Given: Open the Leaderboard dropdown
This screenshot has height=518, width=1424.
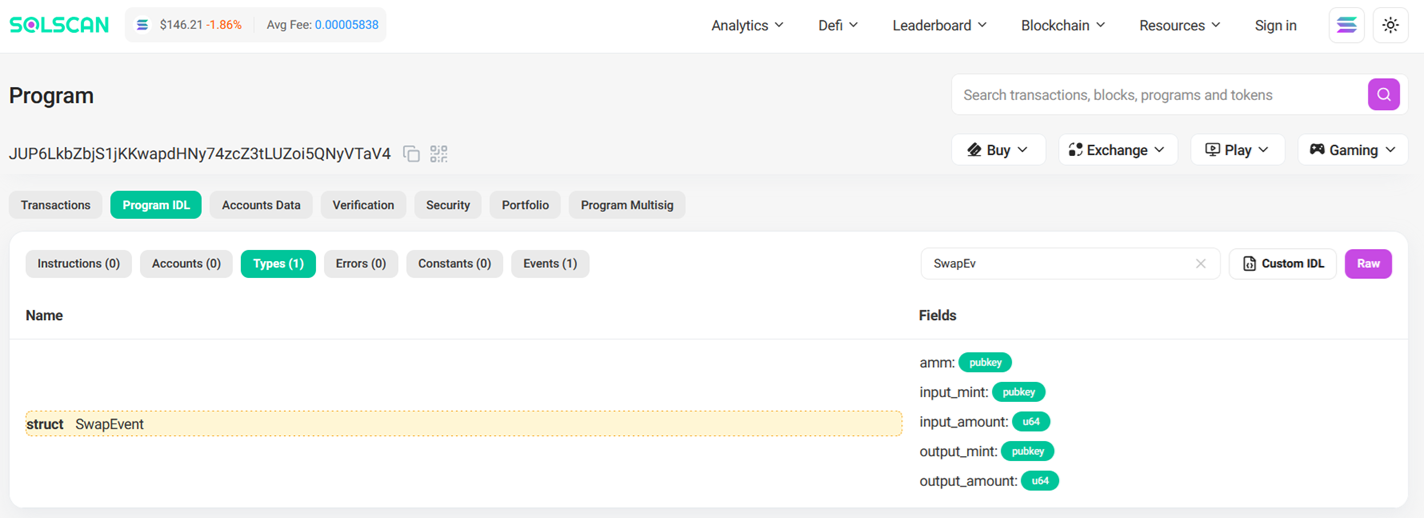Looking at the screenshot, I should coord(939,26).
